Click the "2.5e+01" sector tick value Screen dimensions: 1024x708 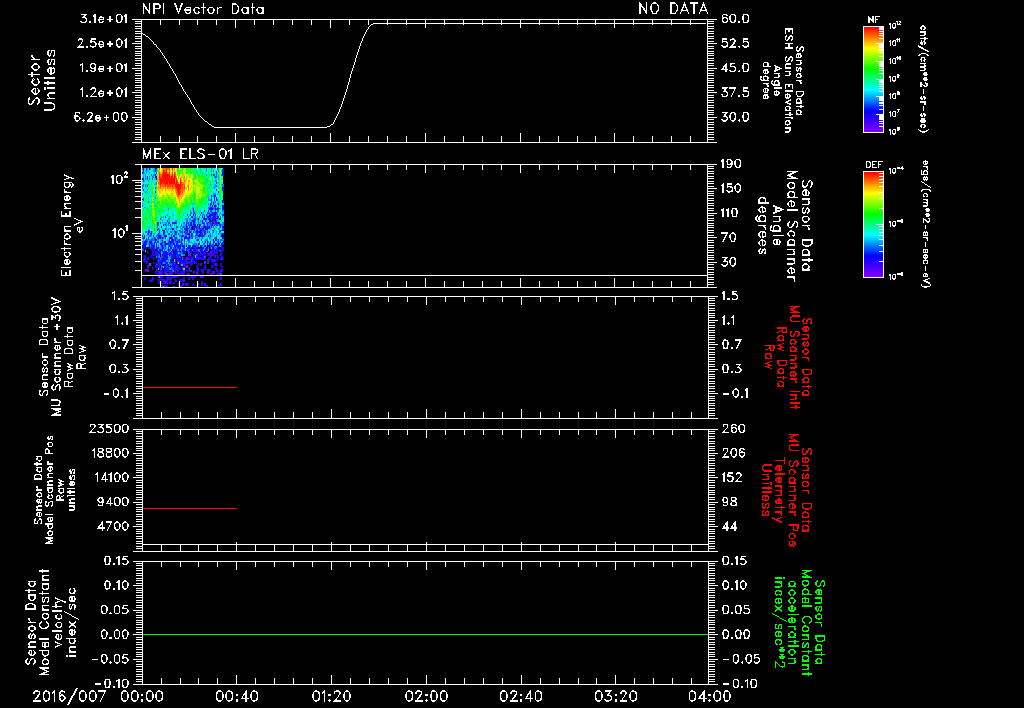pyautogui.click(x=104, y=43)
